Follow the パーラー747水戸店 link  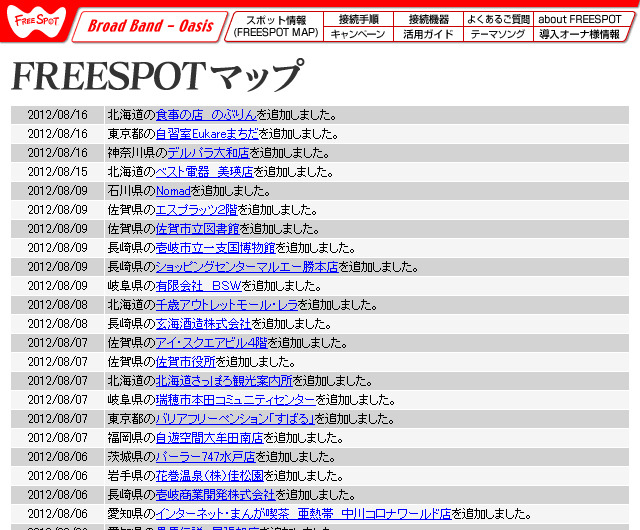pyautogui.click(x=205, y=457)
